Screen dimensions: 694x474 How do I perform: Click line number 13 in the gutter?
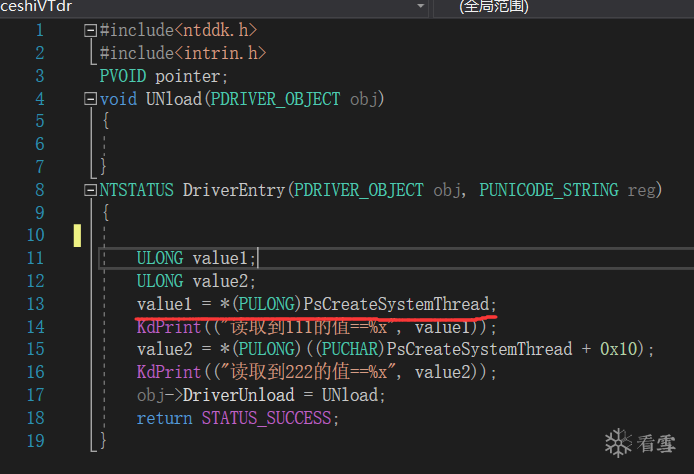36,304
